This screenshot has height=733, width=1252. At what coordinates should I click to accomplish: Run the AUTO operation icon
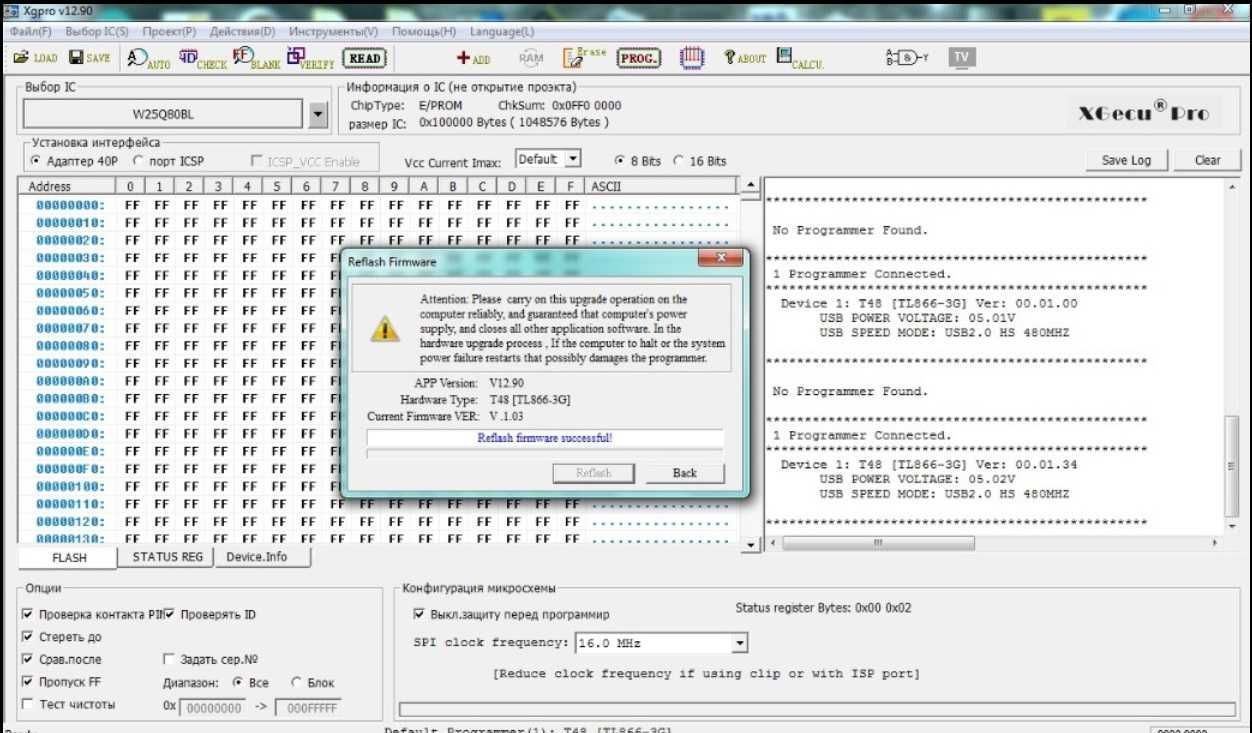[x=150, y=59]
